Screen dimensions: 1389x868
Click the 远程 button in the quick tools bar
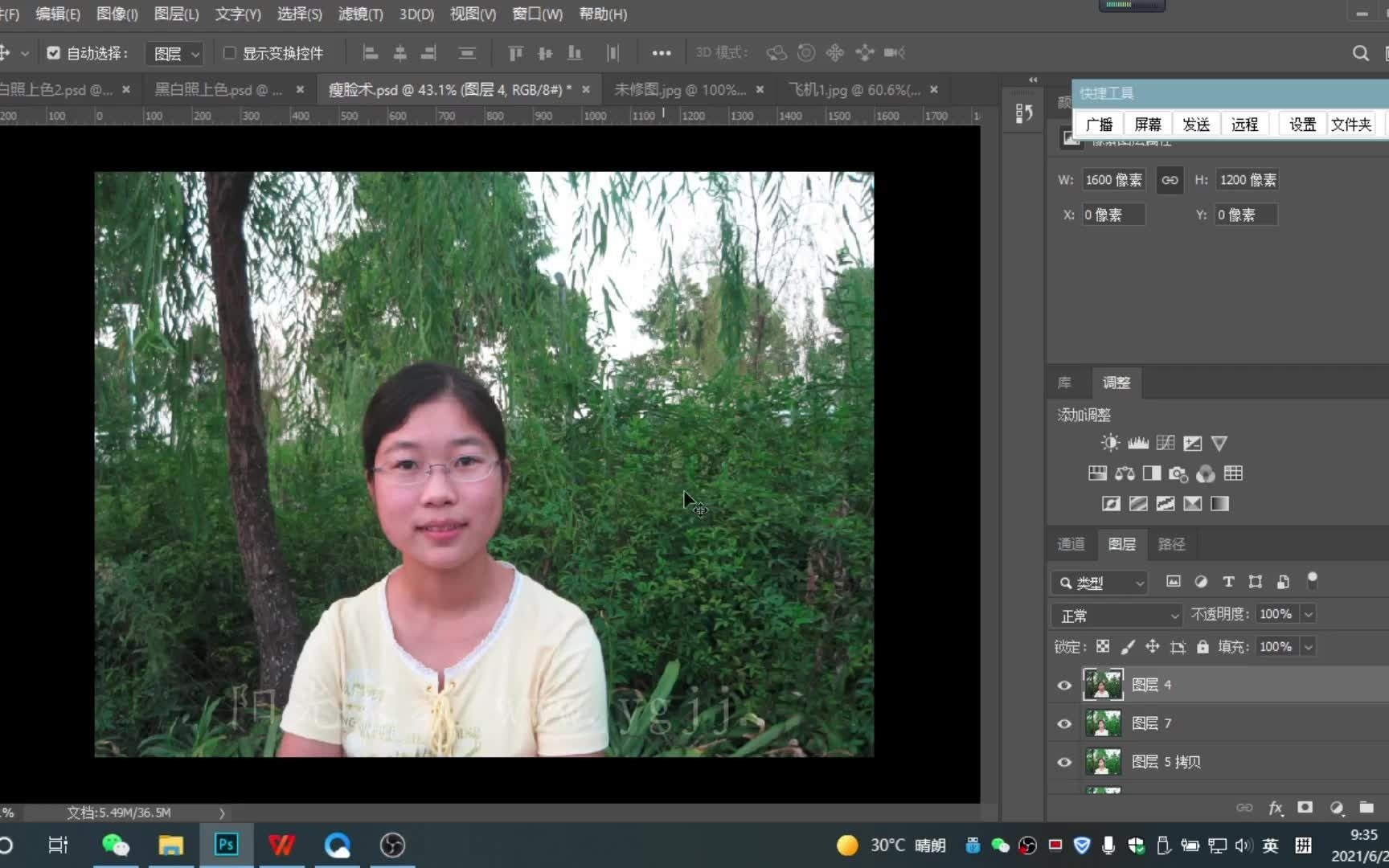(1245, 124)
